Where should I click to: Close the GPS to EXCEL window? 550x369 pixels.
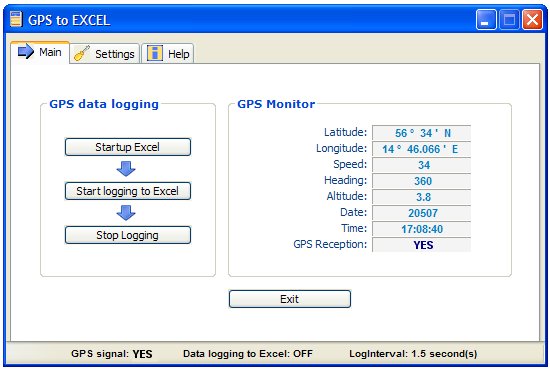point(532,20)
